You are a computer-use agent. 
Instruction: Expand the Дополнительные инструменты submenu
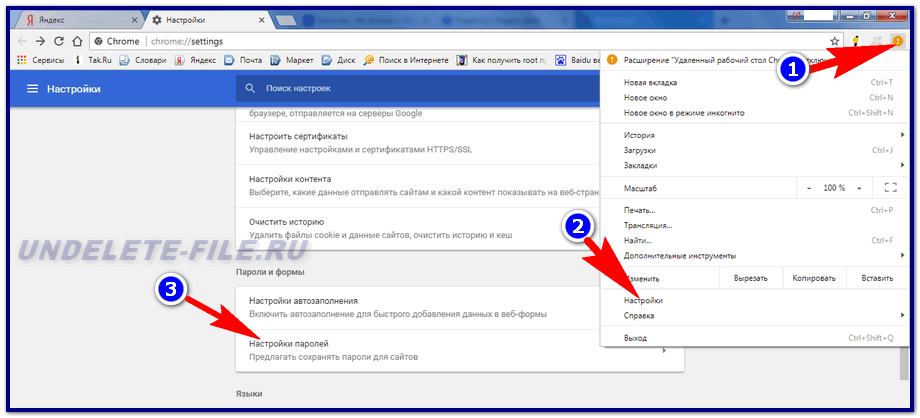point(900,255)
